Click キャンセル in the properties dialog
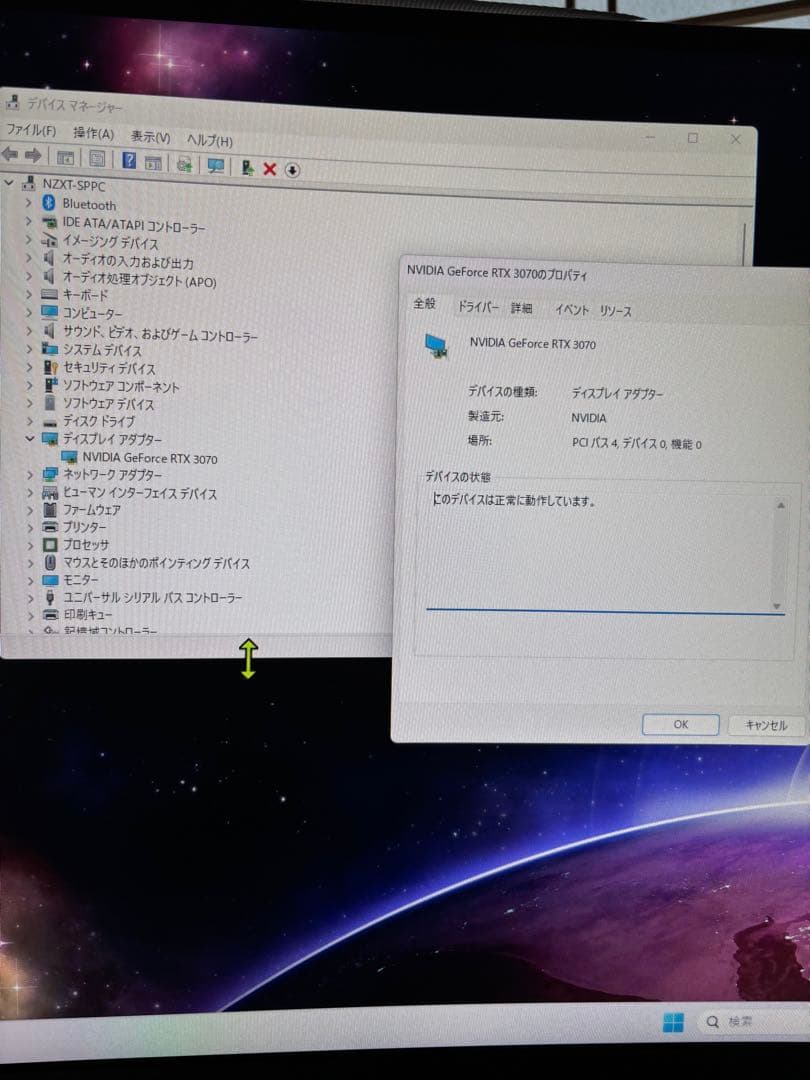810x1080 pixels. coord(766,725)
